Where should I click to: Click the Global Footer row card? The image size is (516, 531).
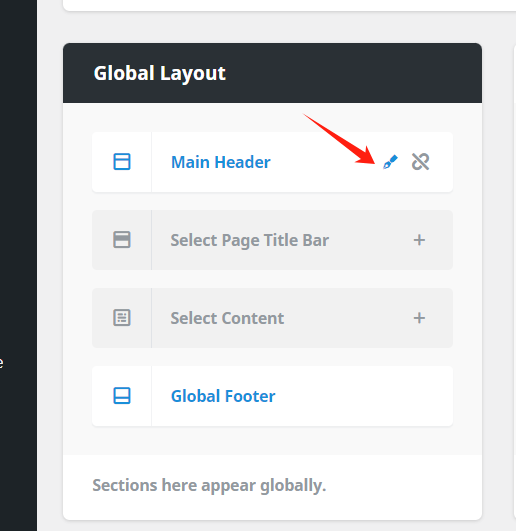coord(273,396)
